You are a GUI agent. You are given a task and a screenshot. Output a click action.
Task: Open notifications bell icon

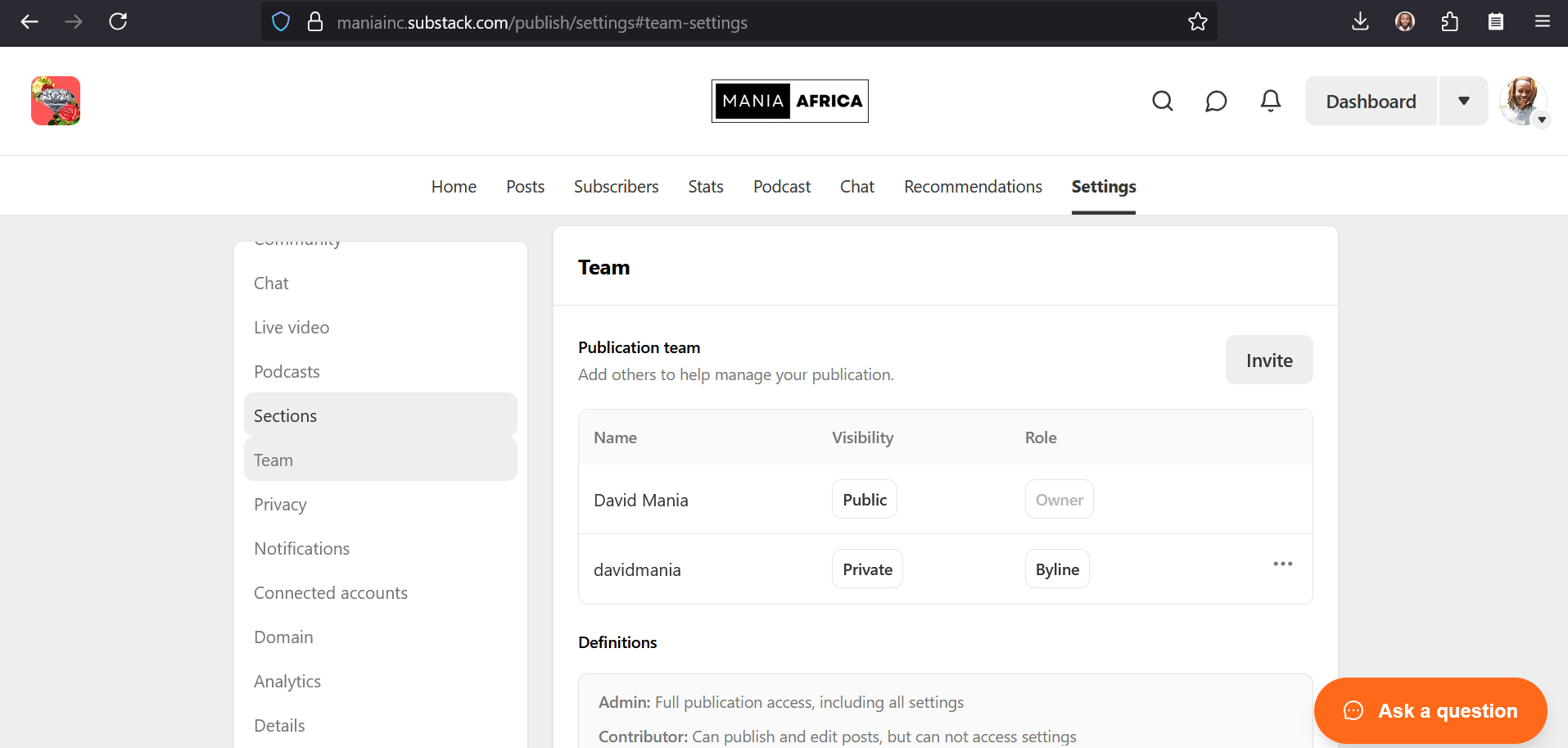click(x=1271, y=101)
